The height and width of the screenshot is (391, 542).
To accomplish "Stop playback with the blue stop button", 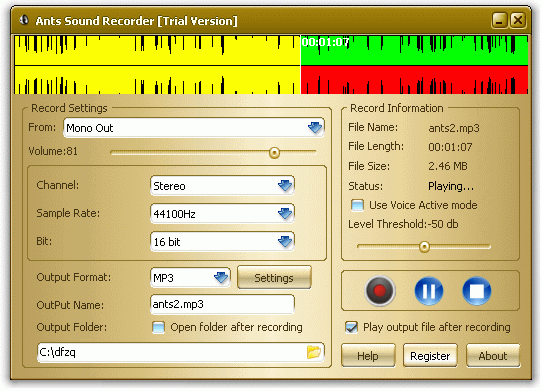I will (x=477, y=291).
